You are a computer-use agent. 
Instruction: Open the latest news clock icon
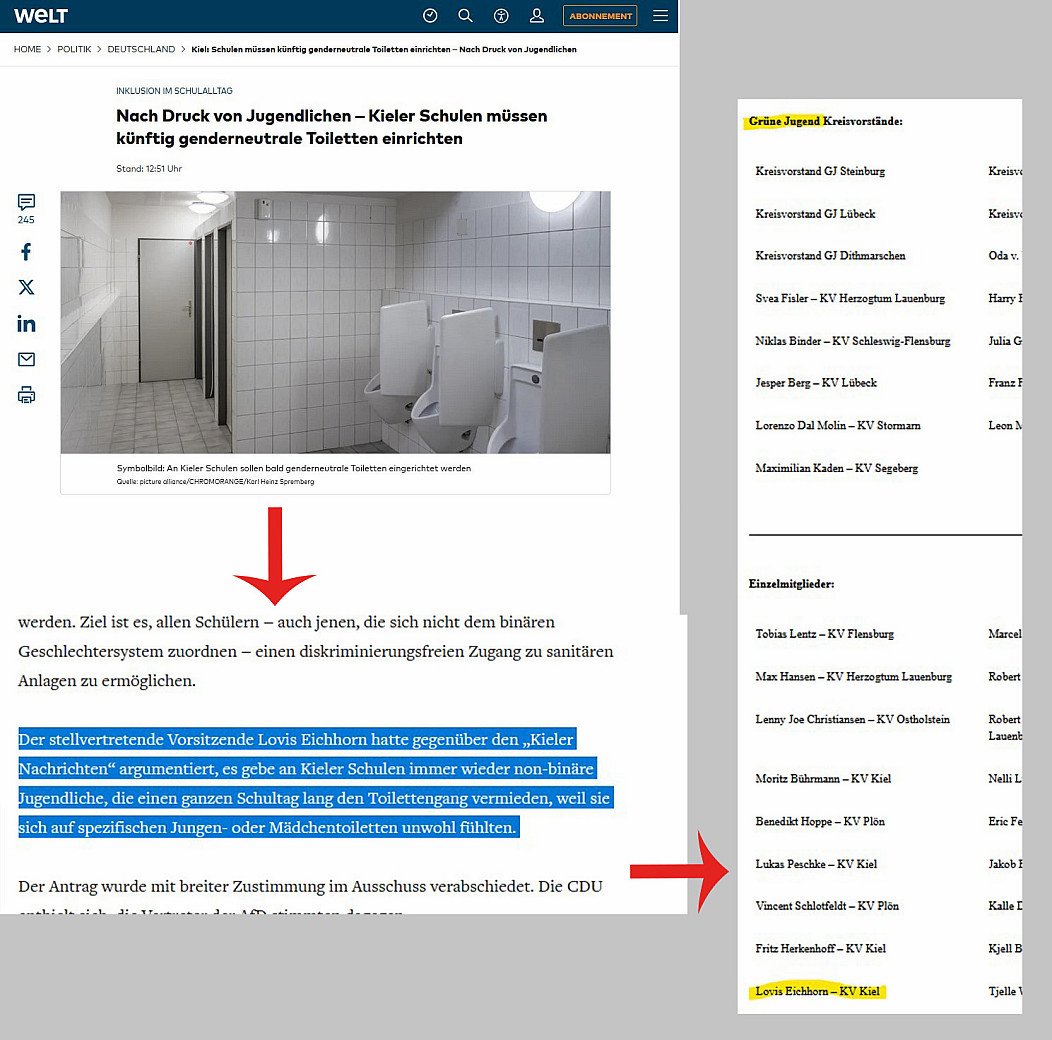click(430, 16)
